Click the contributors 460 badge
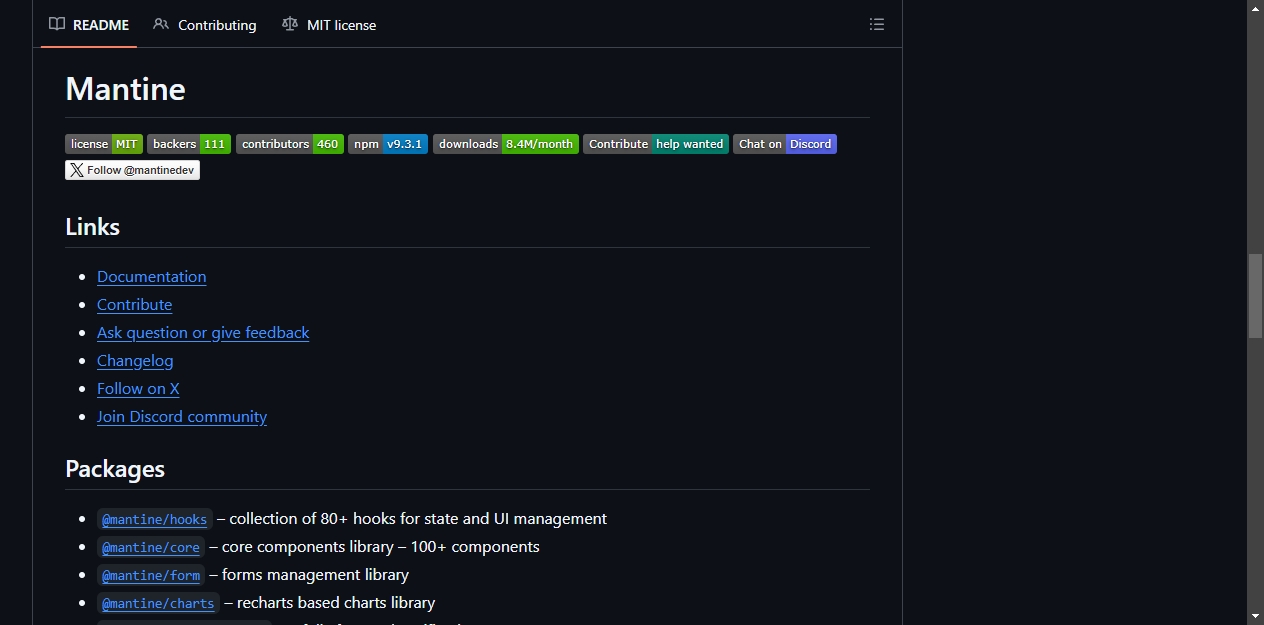This screenshot has height=625, width=1264. tap(290, 144)
